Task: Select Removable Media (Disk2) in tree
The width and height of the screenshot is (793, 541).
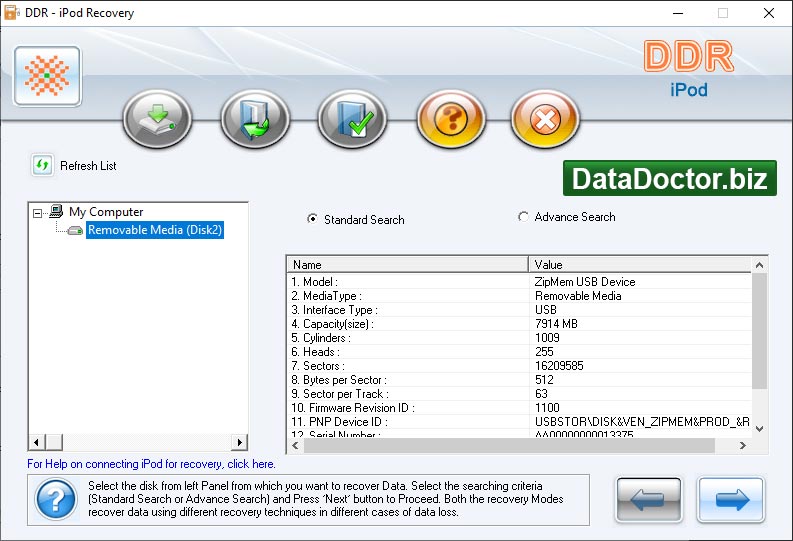Action: pos(155,230)
